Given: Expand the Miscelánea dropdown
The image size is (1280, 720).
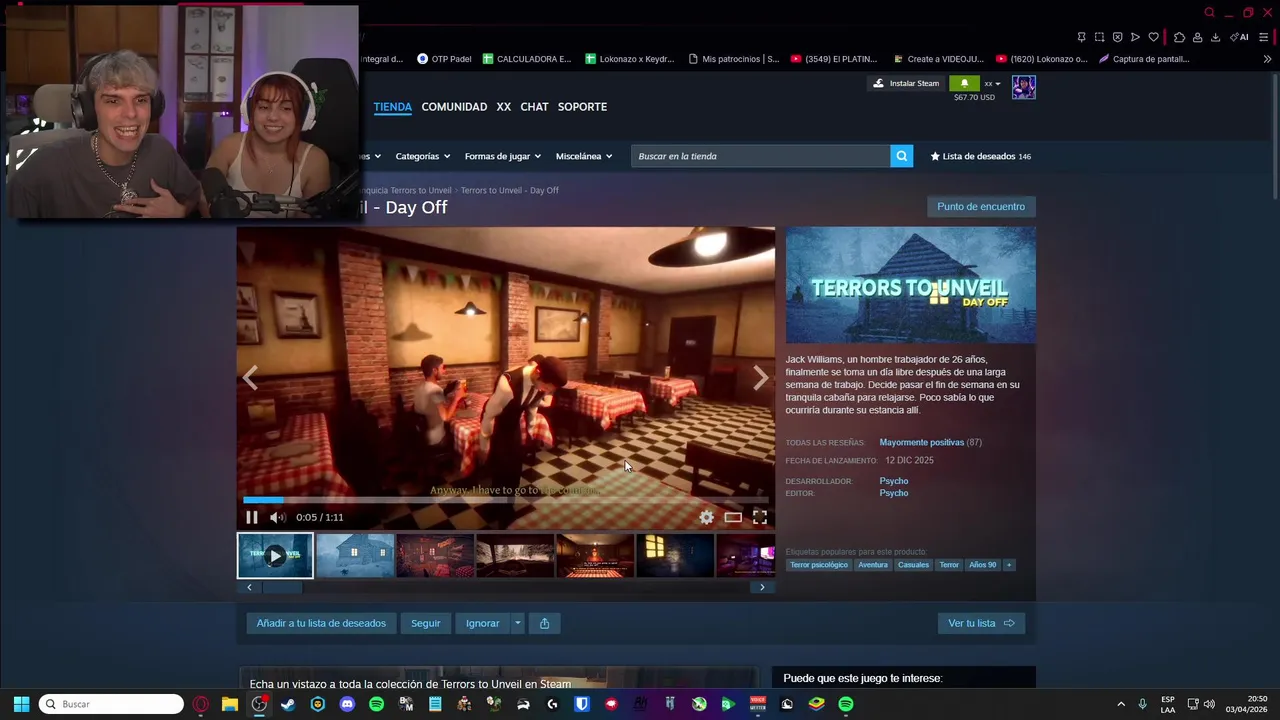Looking at the screenshot, I should pyautogui.click(x=584, y=156).
